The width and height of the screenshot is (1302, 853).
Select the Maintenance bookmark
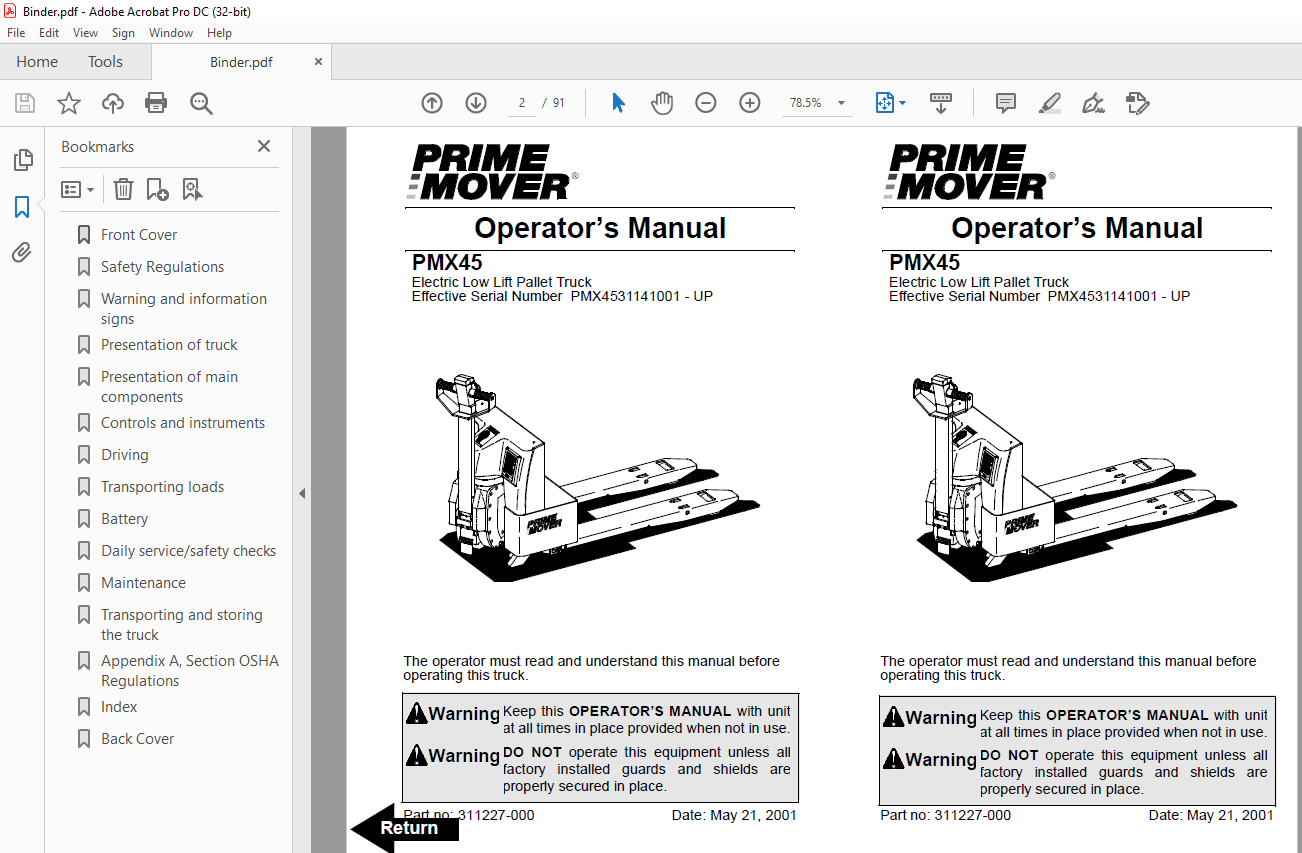coord(143,583)
